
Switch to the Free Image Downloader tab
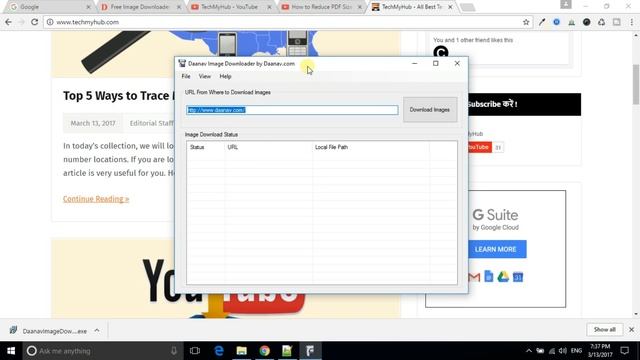140,7
